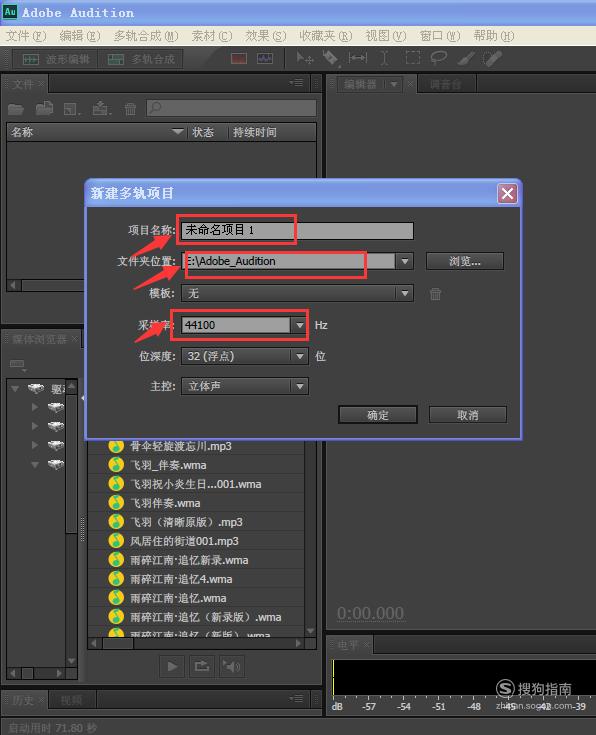
Task: Select the Slip tool
Action: tap(358, 58)
